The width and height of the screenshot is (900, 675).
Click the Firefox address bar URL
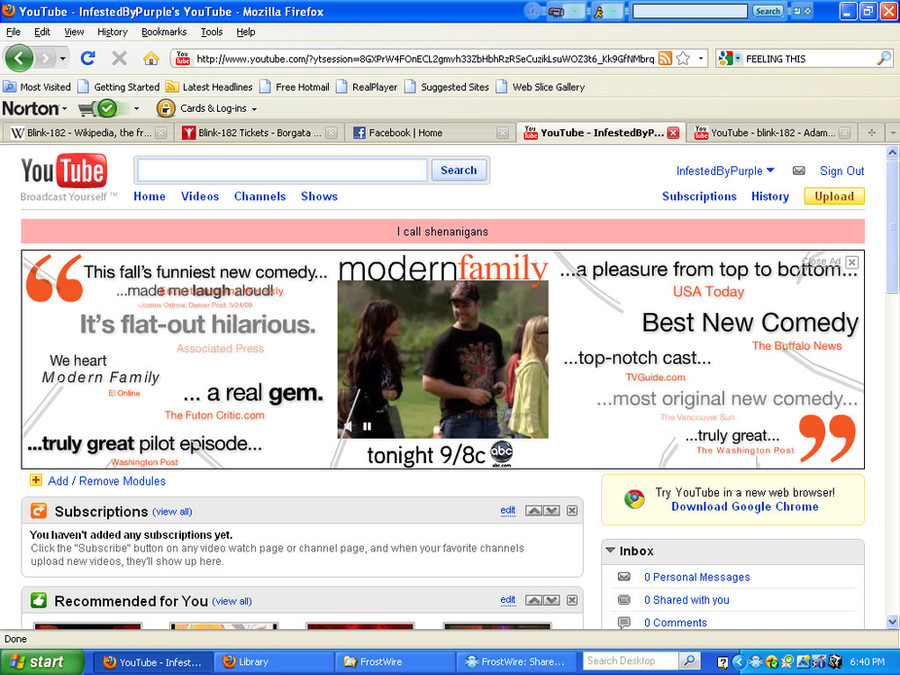(x=425, y=59)
